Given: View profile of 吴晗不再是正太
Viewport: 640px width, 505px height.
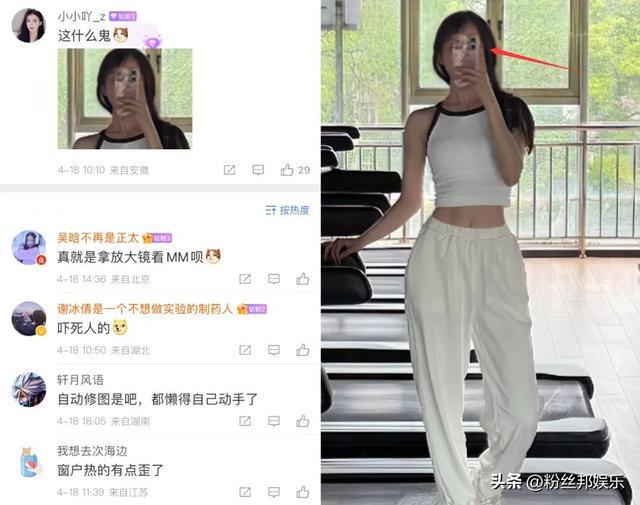Looking at the screenshot, I should pos(98,238).
